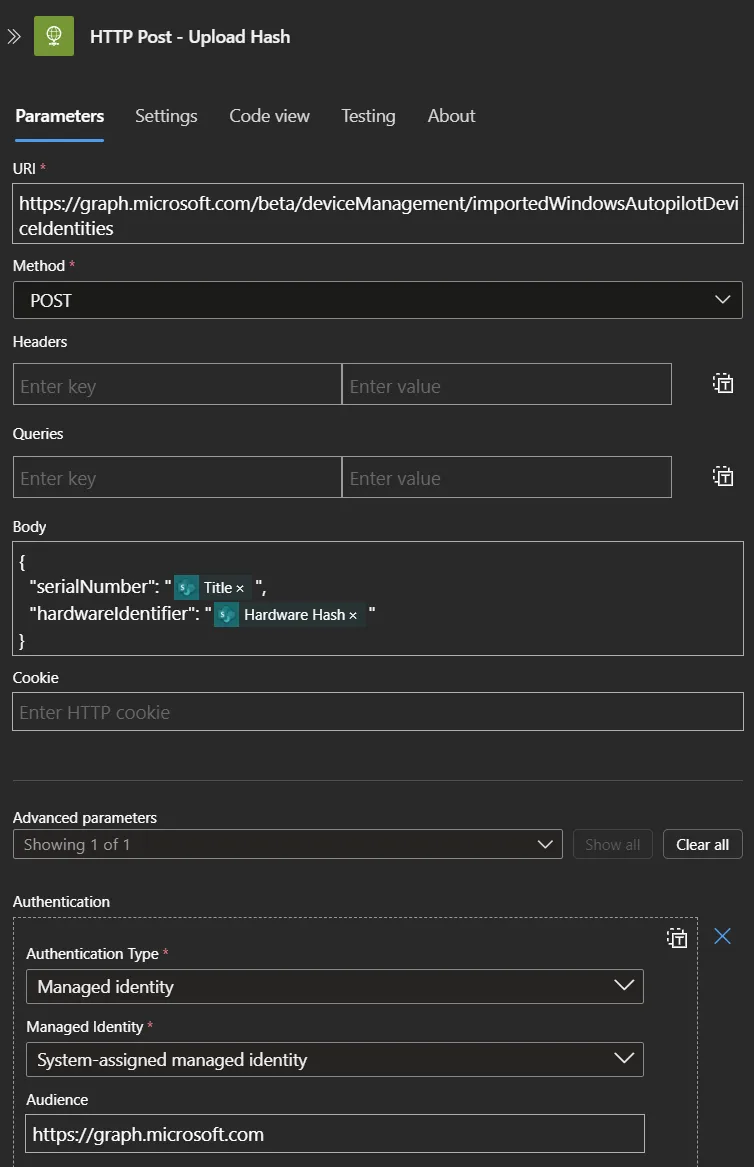Click the Cookie input field
Screen dimensions: 754x1167
[x=377, y=712]
